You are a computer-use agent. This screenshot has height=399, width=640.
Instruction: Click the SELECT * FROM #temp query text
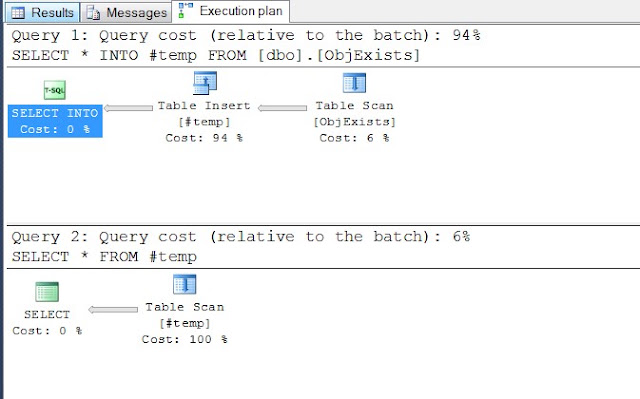(x=104, y=257)
